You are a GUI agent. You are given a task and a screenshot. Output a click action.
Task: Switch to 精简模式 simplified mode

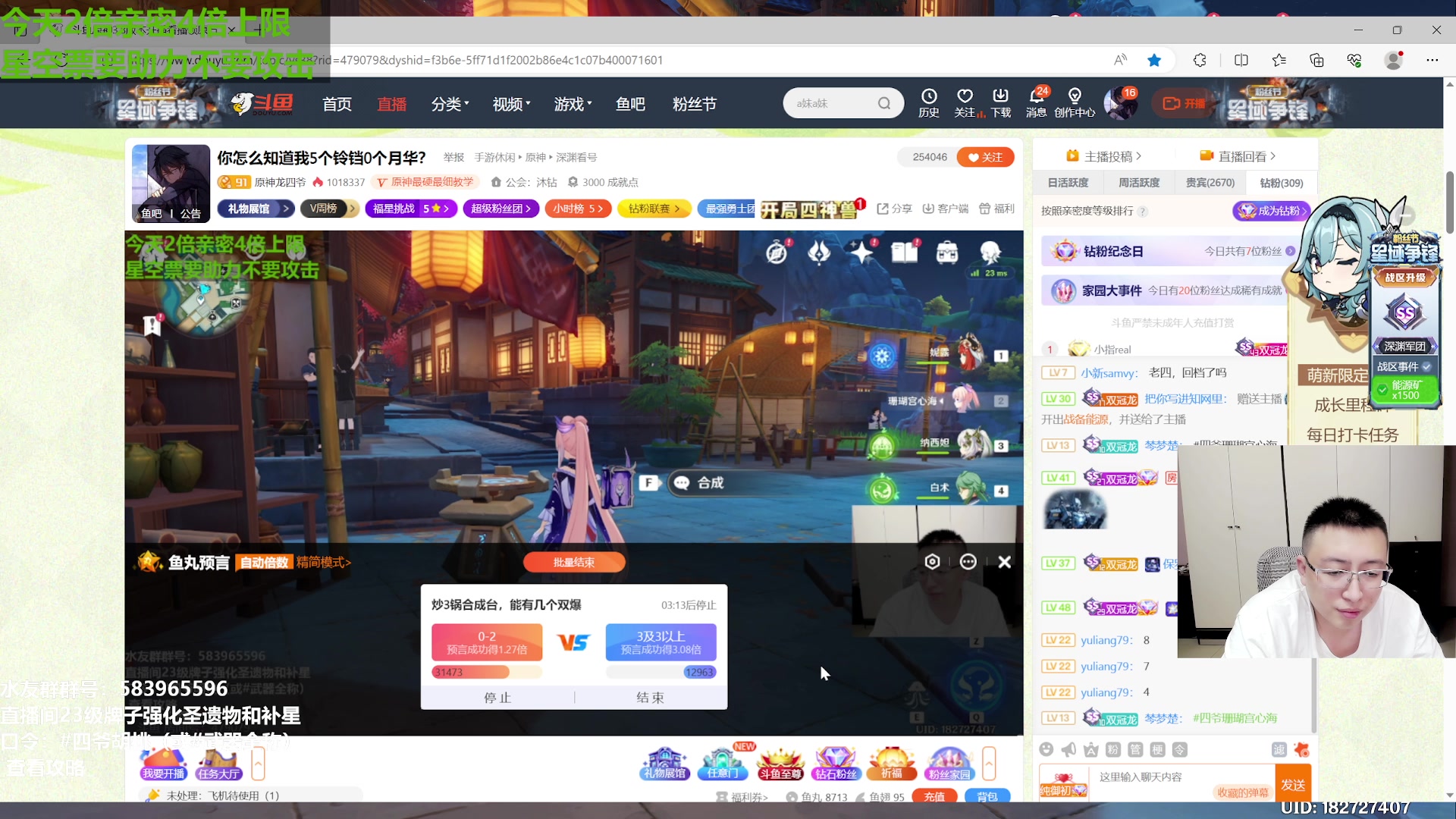pyautogui.click(x=323, y=562)
